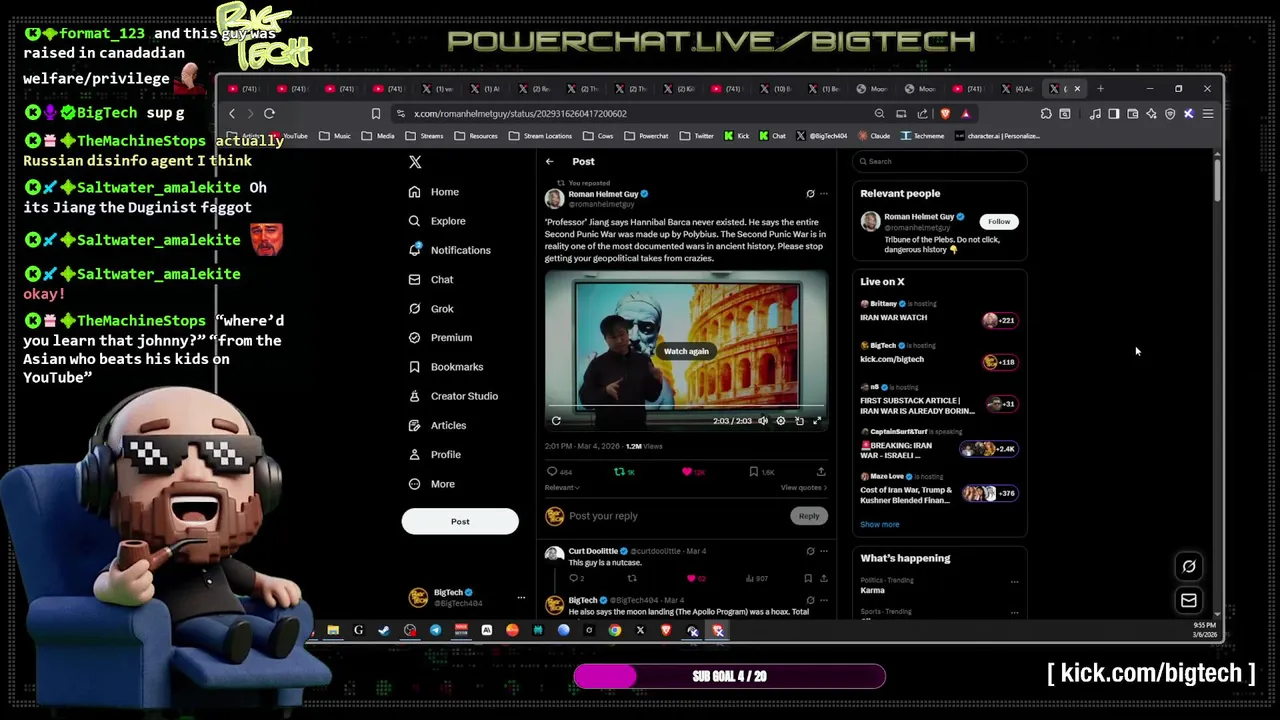
Task: Open Grok explain icon on main post
Action: [810, 194]
